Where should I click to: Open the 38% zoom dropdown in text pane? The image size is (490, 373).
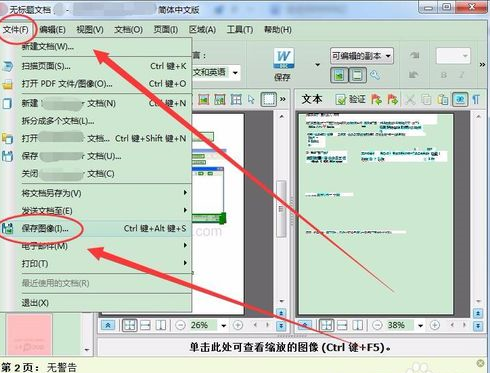pyautogui.click(x=421, y=325)
